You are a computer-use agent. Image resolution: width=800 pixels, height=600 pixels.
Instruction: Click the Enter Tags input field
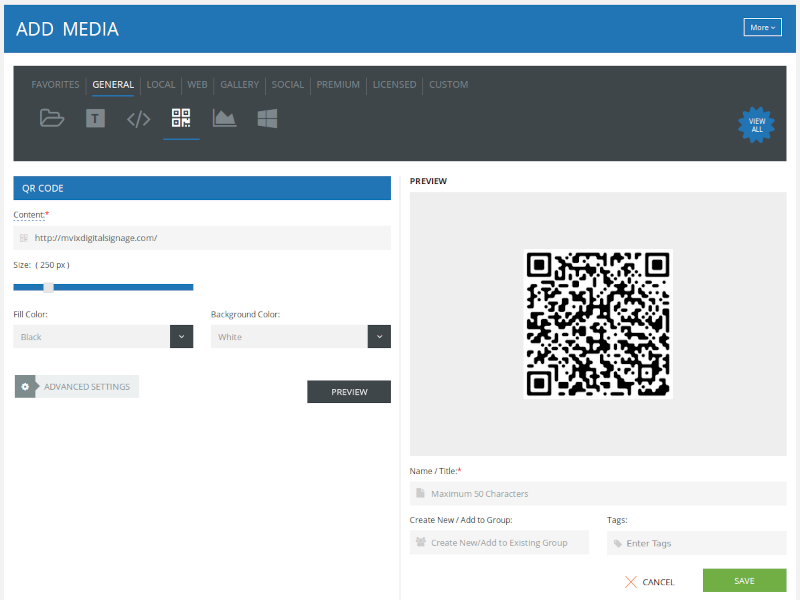pyautogui.click(x=696, y=543)
